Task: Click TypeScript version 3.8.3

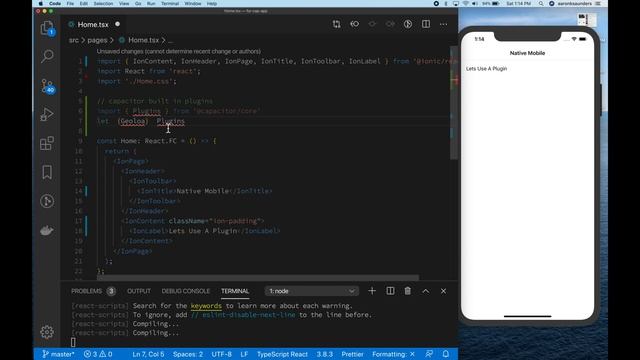Action: (x=324, y=354)
